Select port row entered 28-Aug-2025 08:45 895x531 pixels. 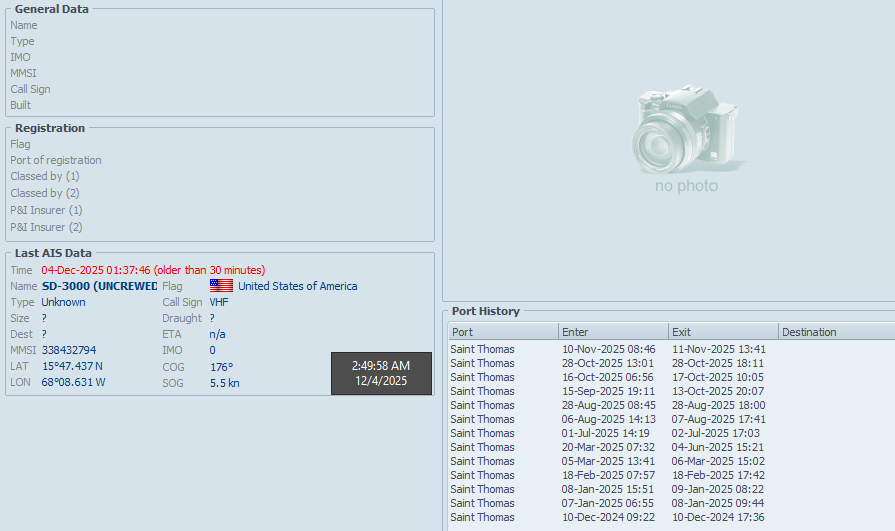(671, 405)
